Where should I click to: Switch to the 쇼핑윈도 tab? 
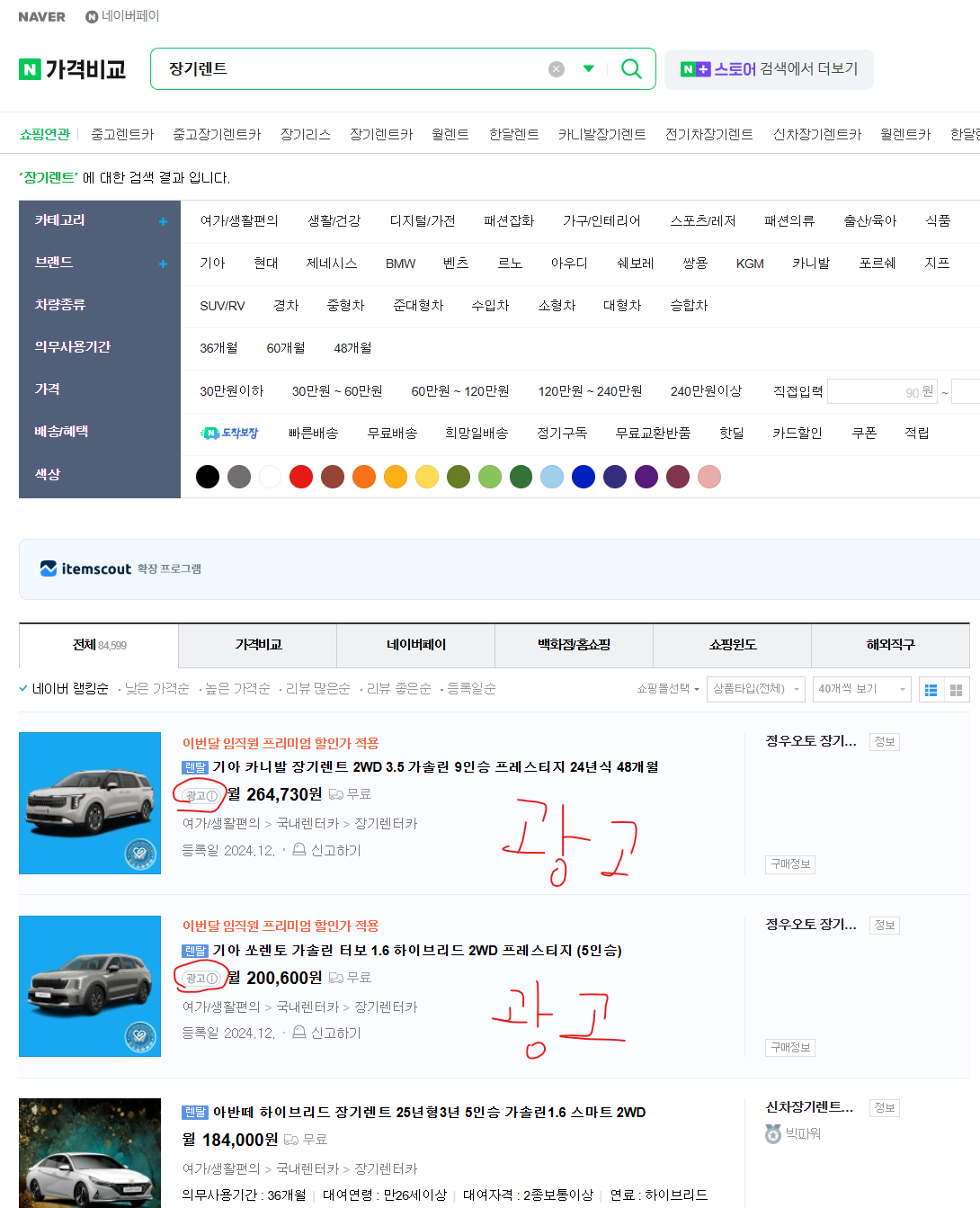pyautogui.click(x=733, y=645)
